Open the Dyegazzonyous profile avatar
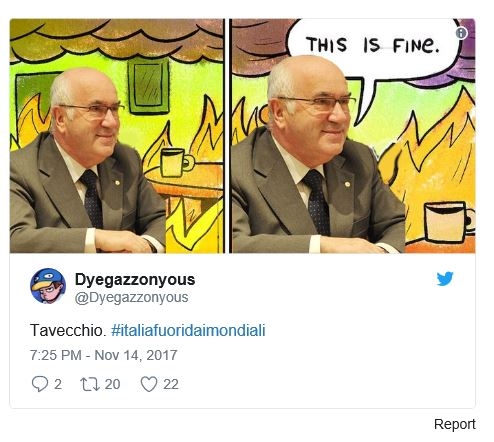This screenshot has height=442, width=494. (48, 286)
